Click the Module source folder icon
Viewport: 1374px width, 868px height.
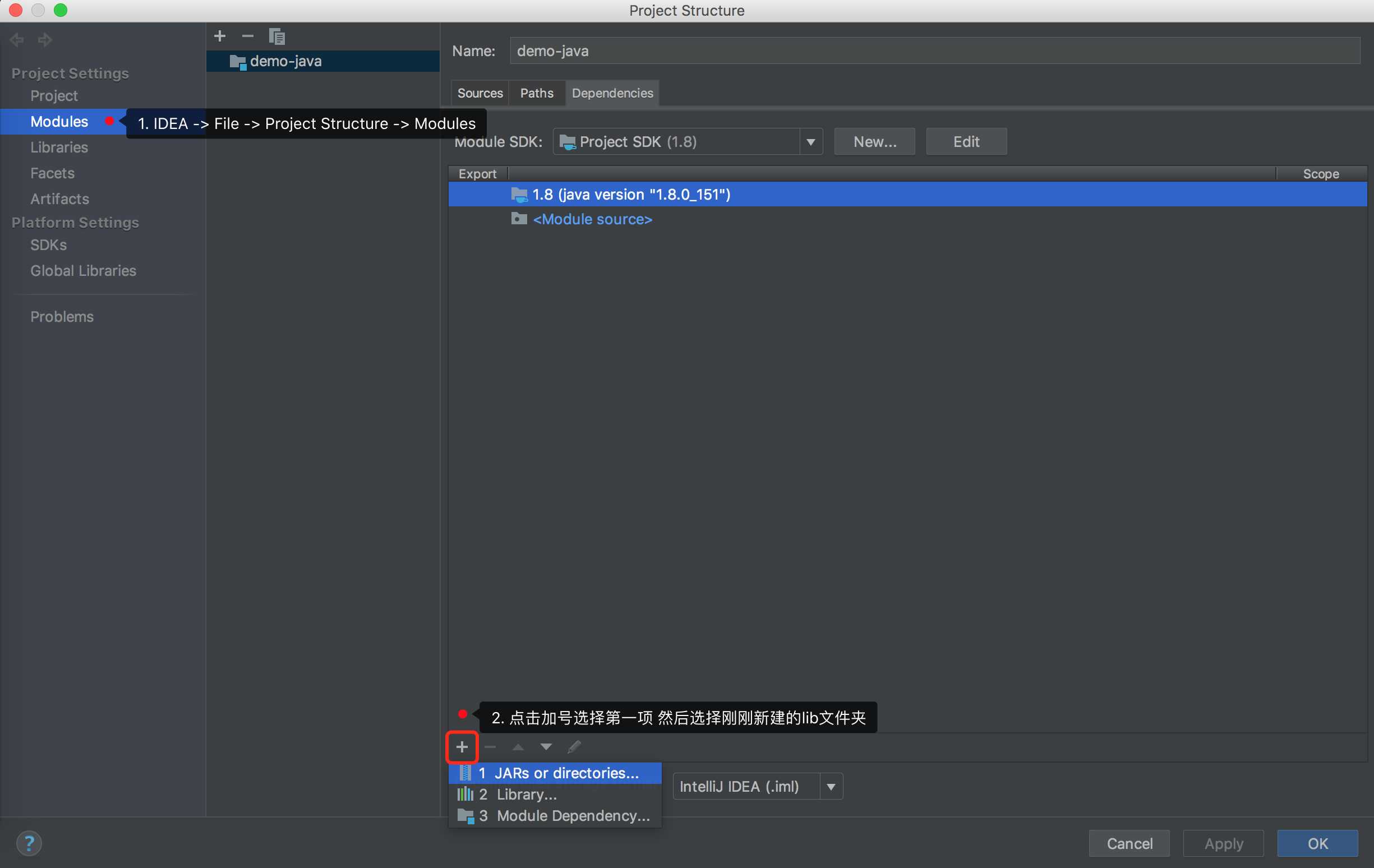[x=519, y=219]
